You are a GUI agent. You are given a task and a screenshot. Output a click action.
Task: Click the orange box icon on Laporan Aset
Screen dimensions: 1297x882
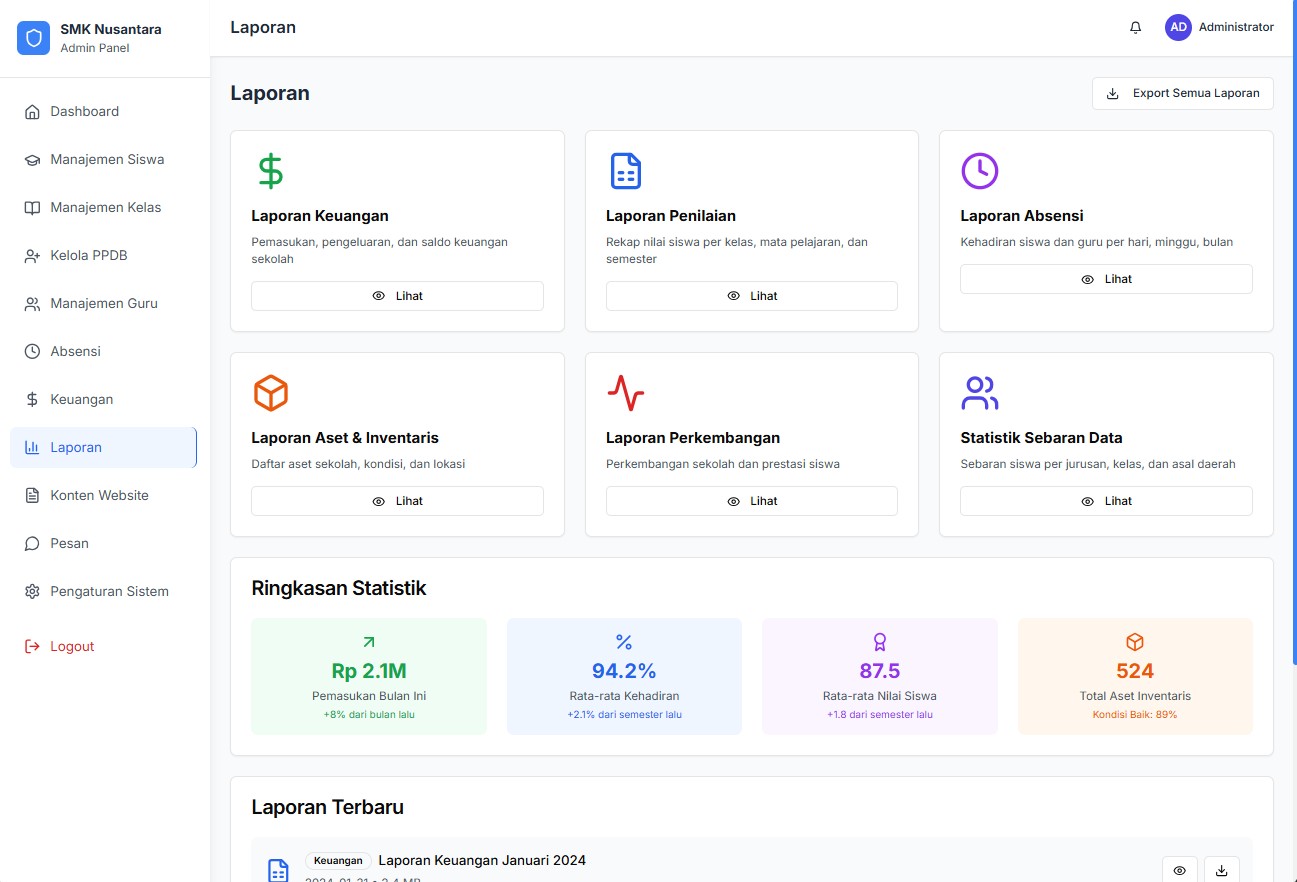pyautogui.click(x=270, y=393)
